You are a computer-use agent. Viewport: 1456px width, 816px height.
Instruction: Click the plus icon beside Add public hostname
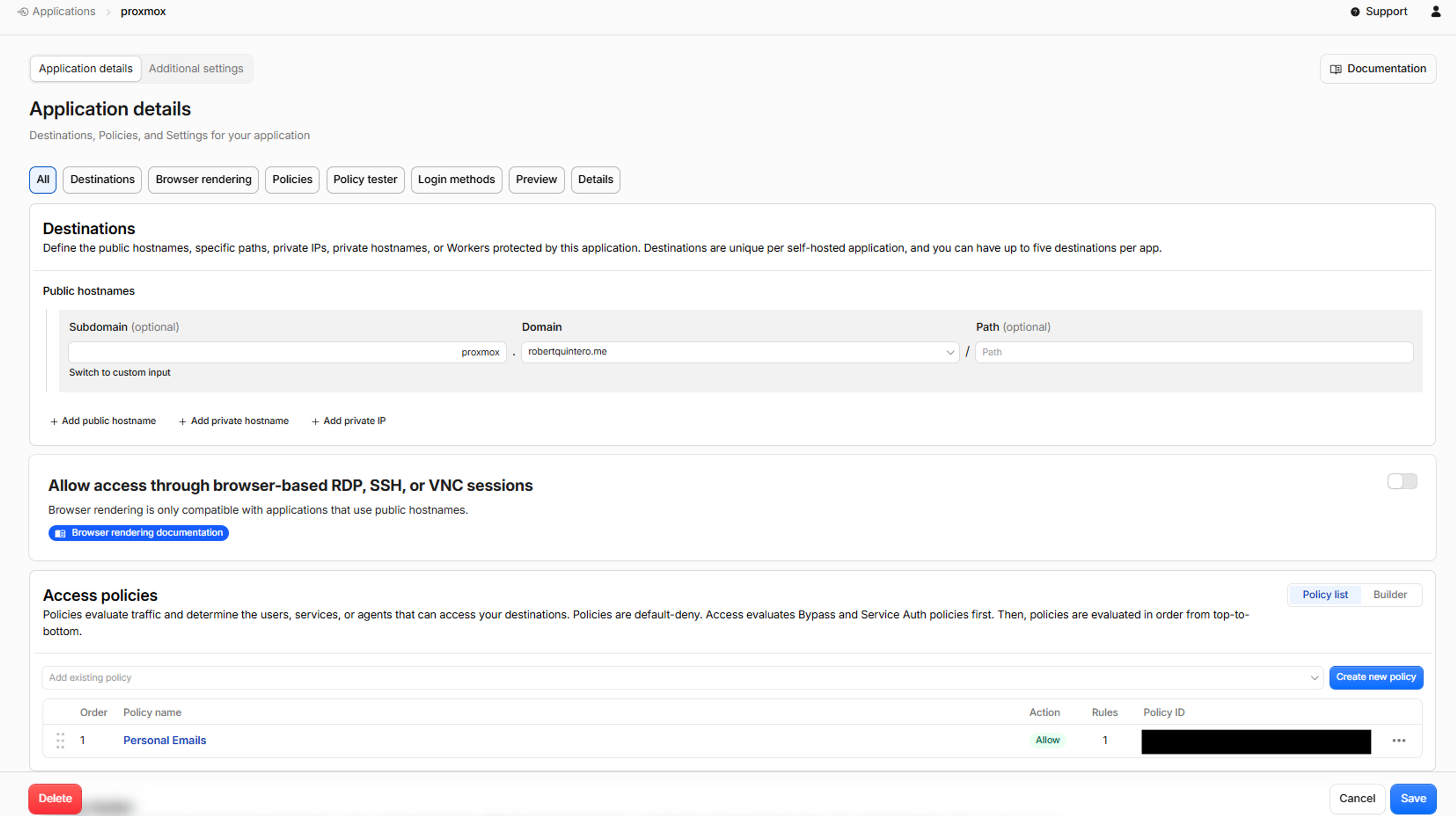[x=54, y=421]
